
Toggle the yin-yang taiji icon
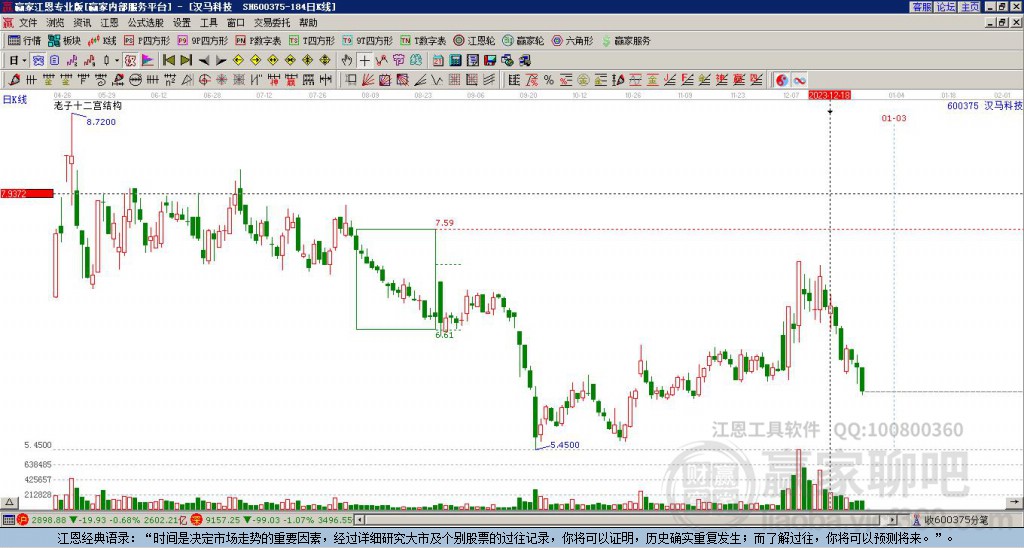[x=782, y=80]
